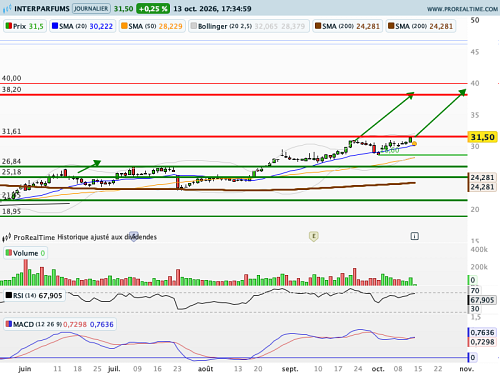Open the Volume indicator label
This screenshot has height=375, width=500.
pyautogui.click(x=26, y=253)
